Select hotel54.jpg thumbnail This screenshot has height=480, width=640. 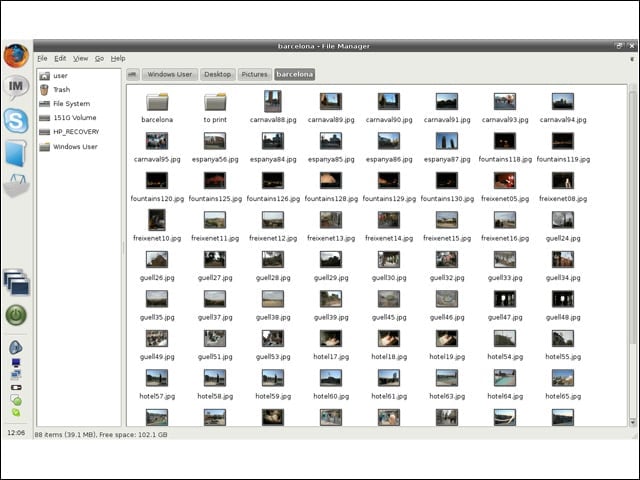(505, 339)
